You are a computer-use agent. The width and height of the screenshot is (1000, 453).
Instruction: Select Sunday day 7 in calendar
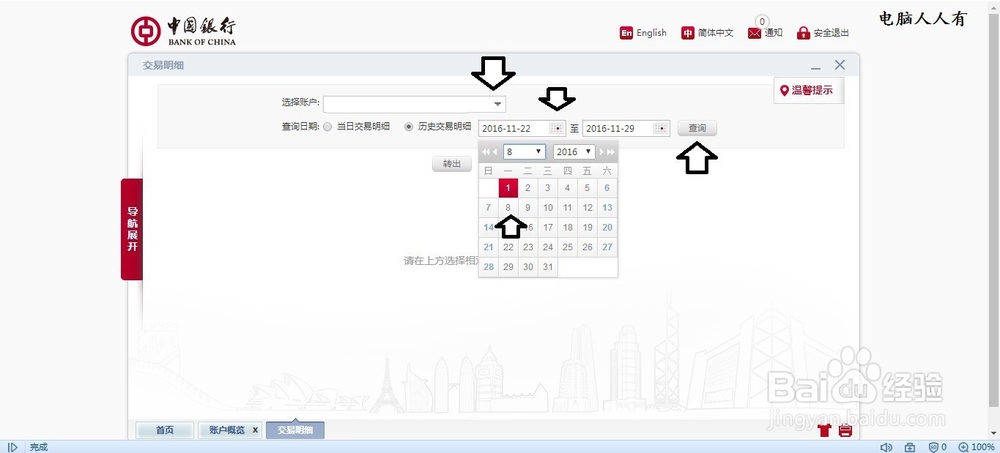489,207
